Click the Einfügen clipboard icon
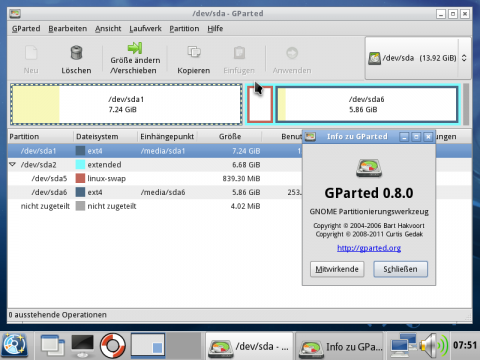Viewport: 480px width, 360px height. 239,53
